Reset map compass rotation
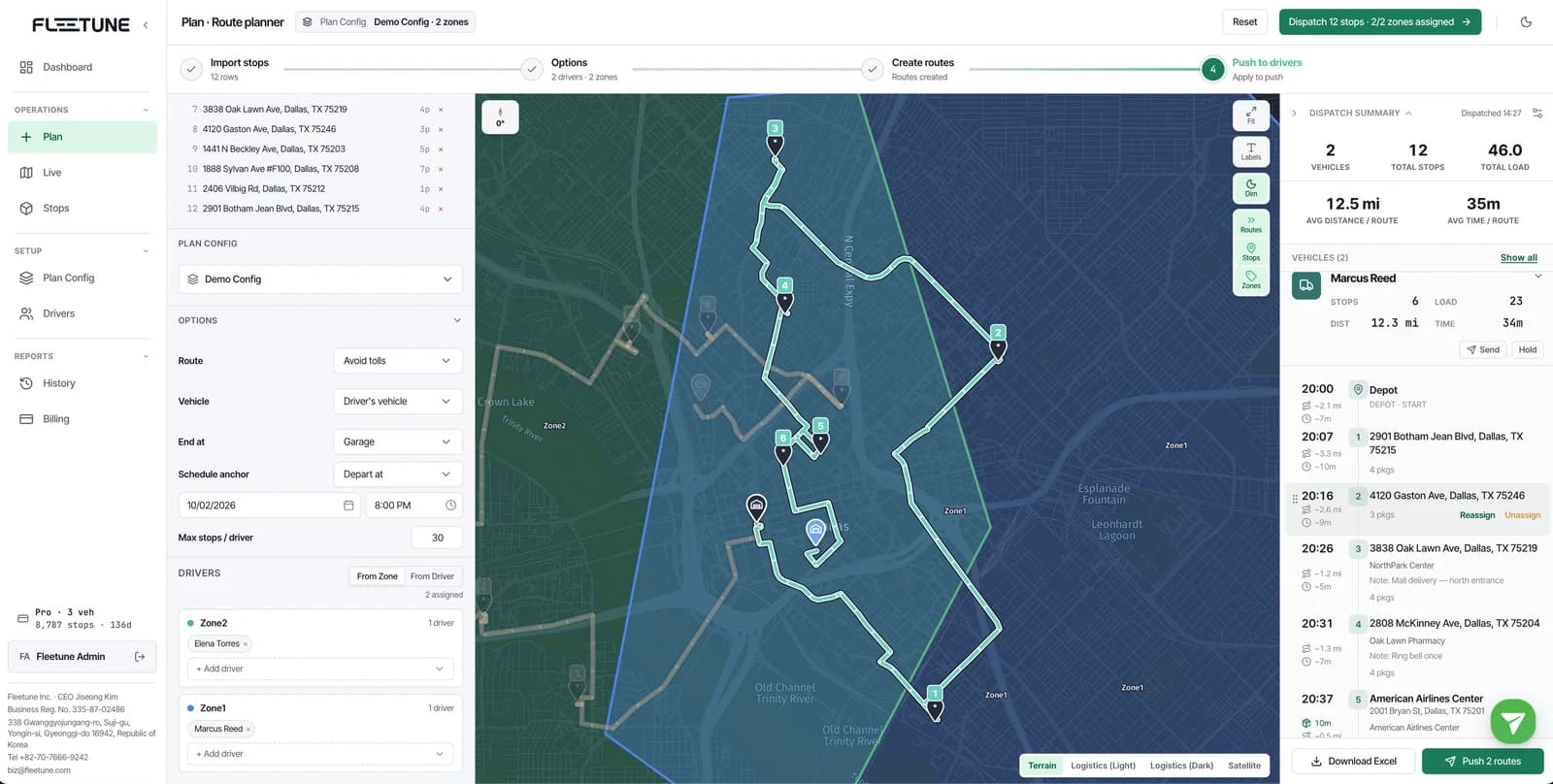Image resolution: width=1553 pixels, height=784 pixels. [x=500, y=116]
